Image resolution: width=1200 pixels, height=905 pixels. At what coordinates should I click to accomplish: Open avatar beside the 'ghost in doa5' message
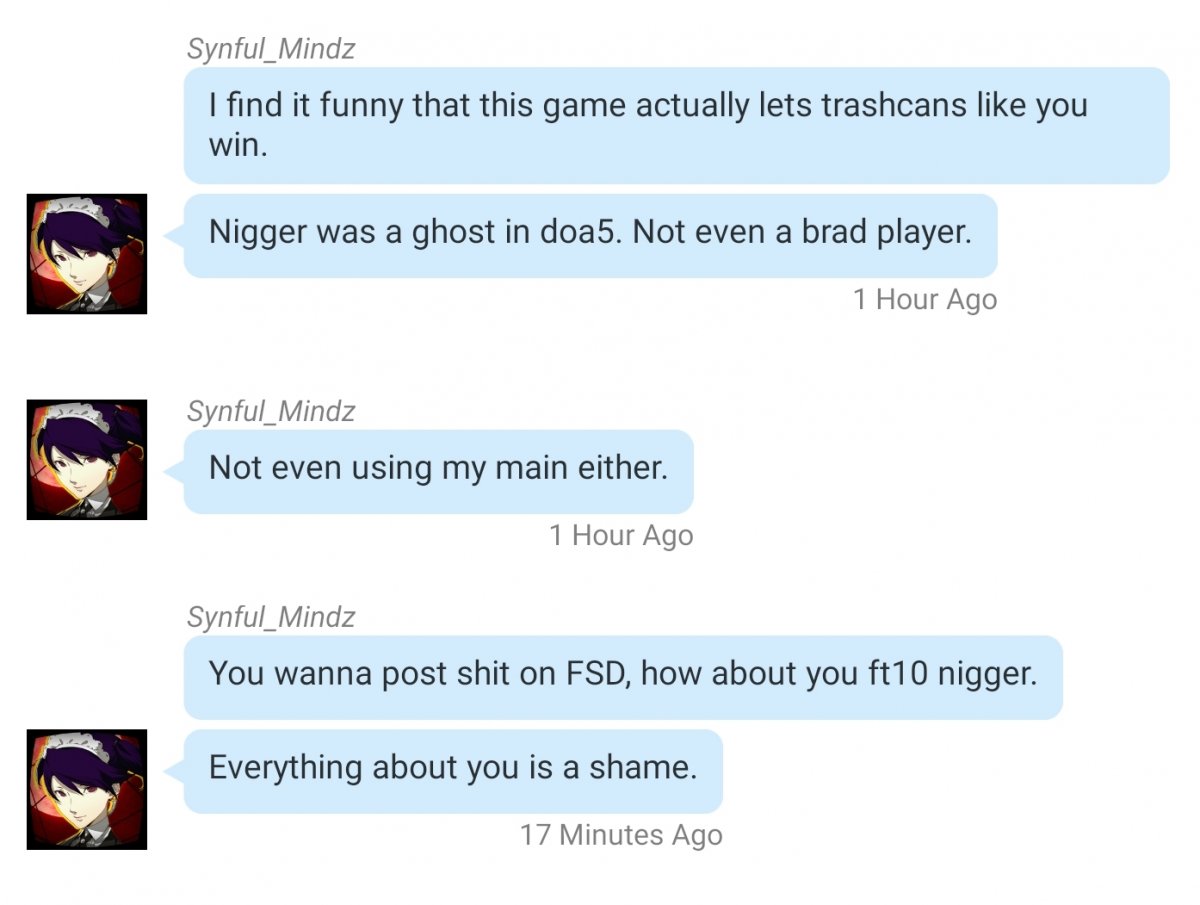click(x=87, y=254)
